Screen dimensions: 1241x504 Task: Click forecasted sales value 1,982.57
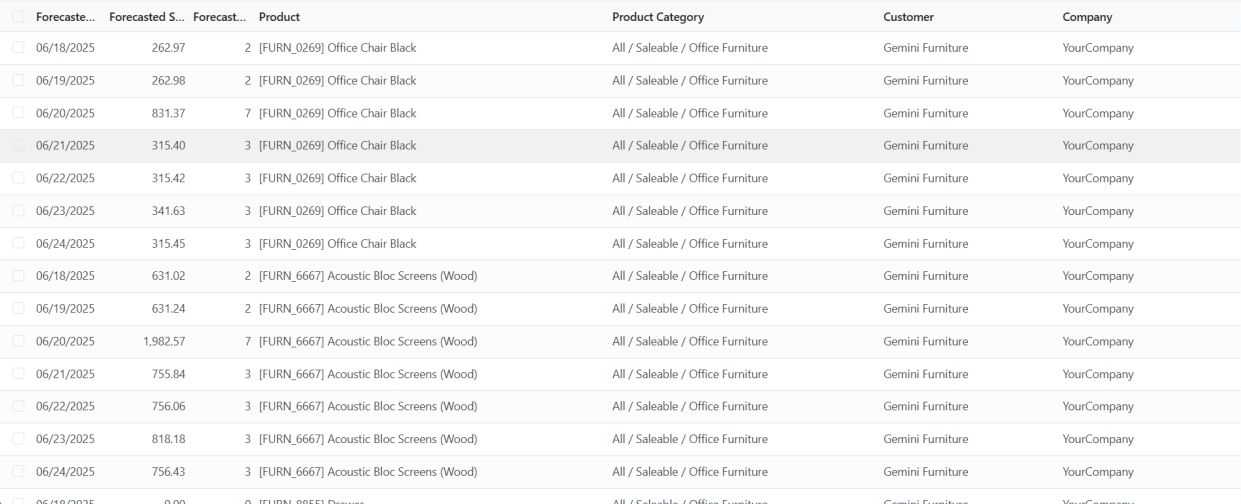coord(164,341)
